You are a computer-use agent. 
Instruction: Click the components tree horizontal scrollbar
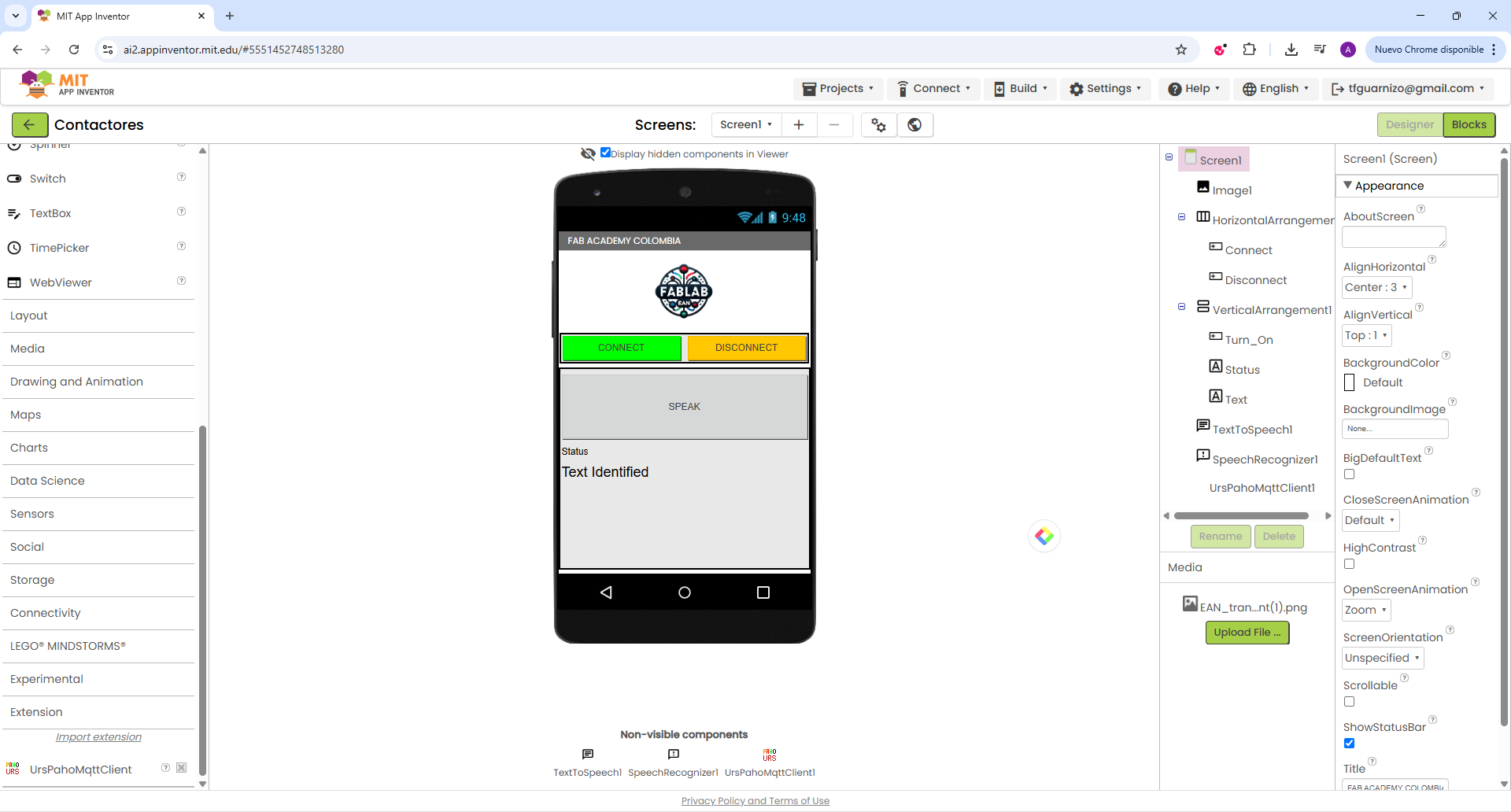point(1241,516)
